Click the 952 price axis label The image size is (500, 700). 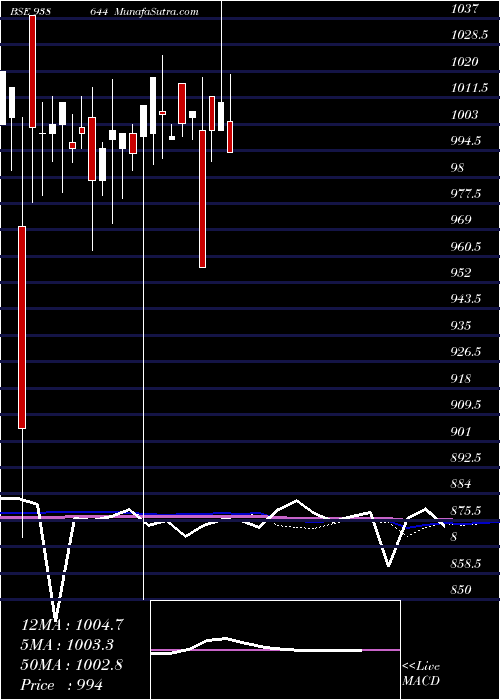pyautogui.click(x=462, y=273)
